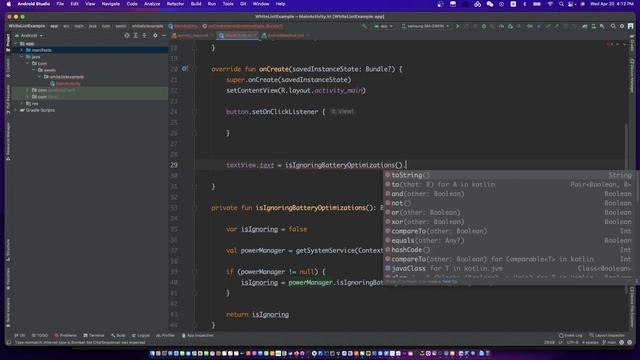Open the Navigate menu
The image size is (640, 360).
pyautogui.click(x=111, y=4)
